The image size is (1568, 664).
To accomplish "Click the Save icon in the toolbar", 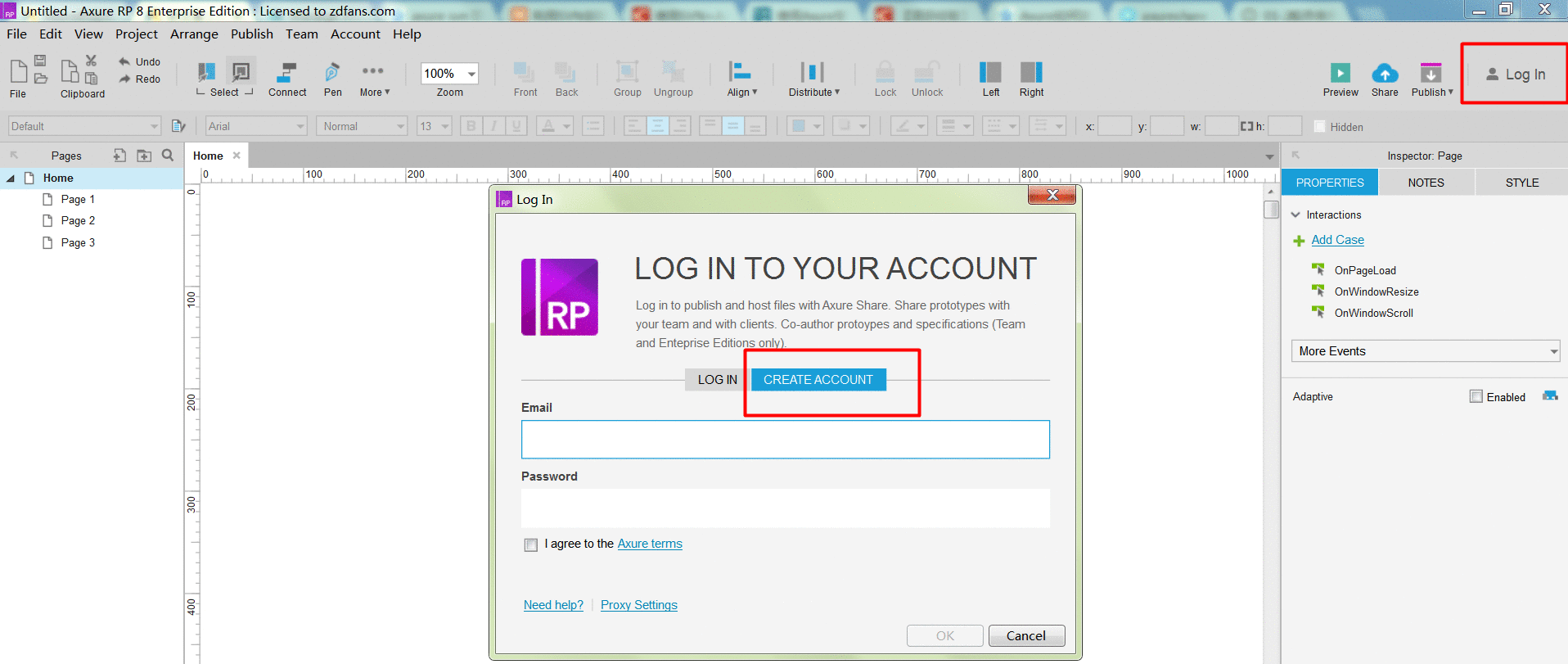I will [x=40, y=61].
